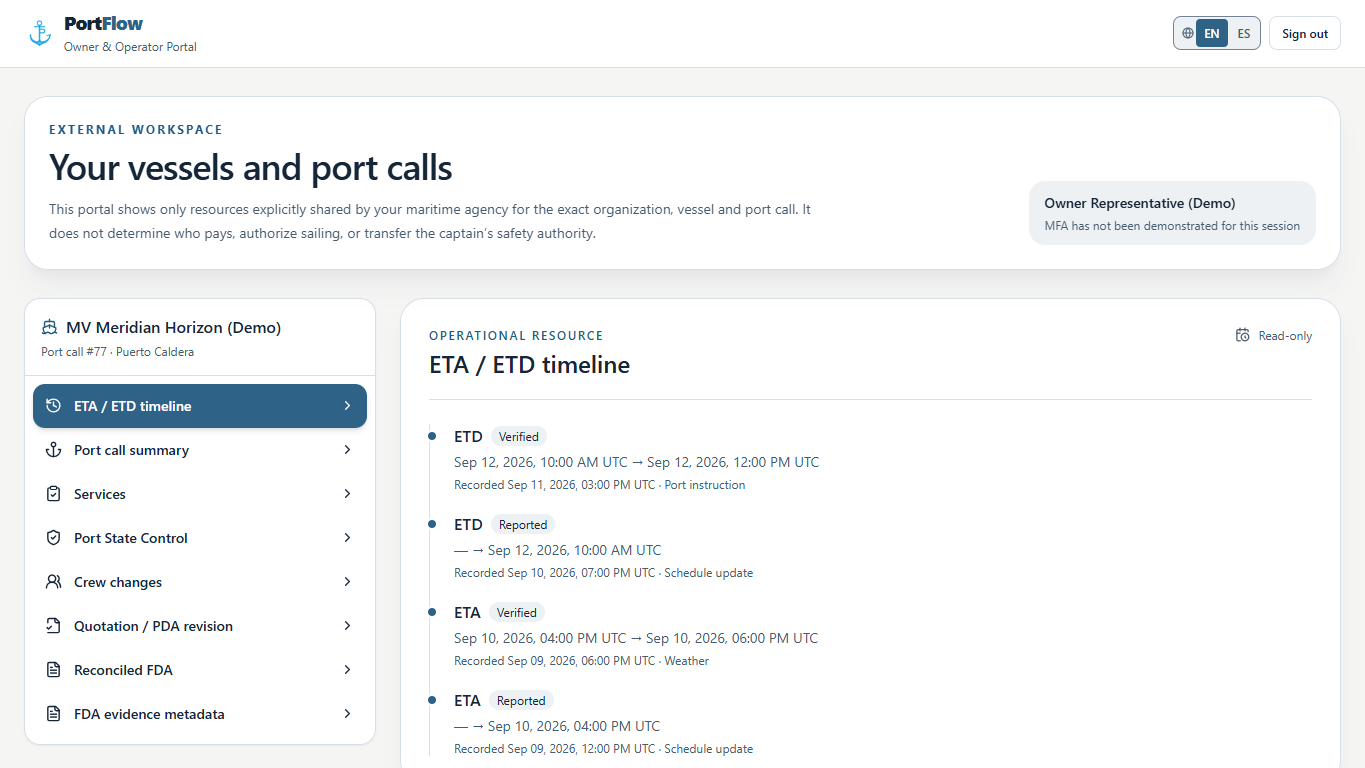Image resolution: width=1365 pixels, height=768 pixels.
Task: Click the Verified badge on the ETD entry
Action: tap(519, 436)
